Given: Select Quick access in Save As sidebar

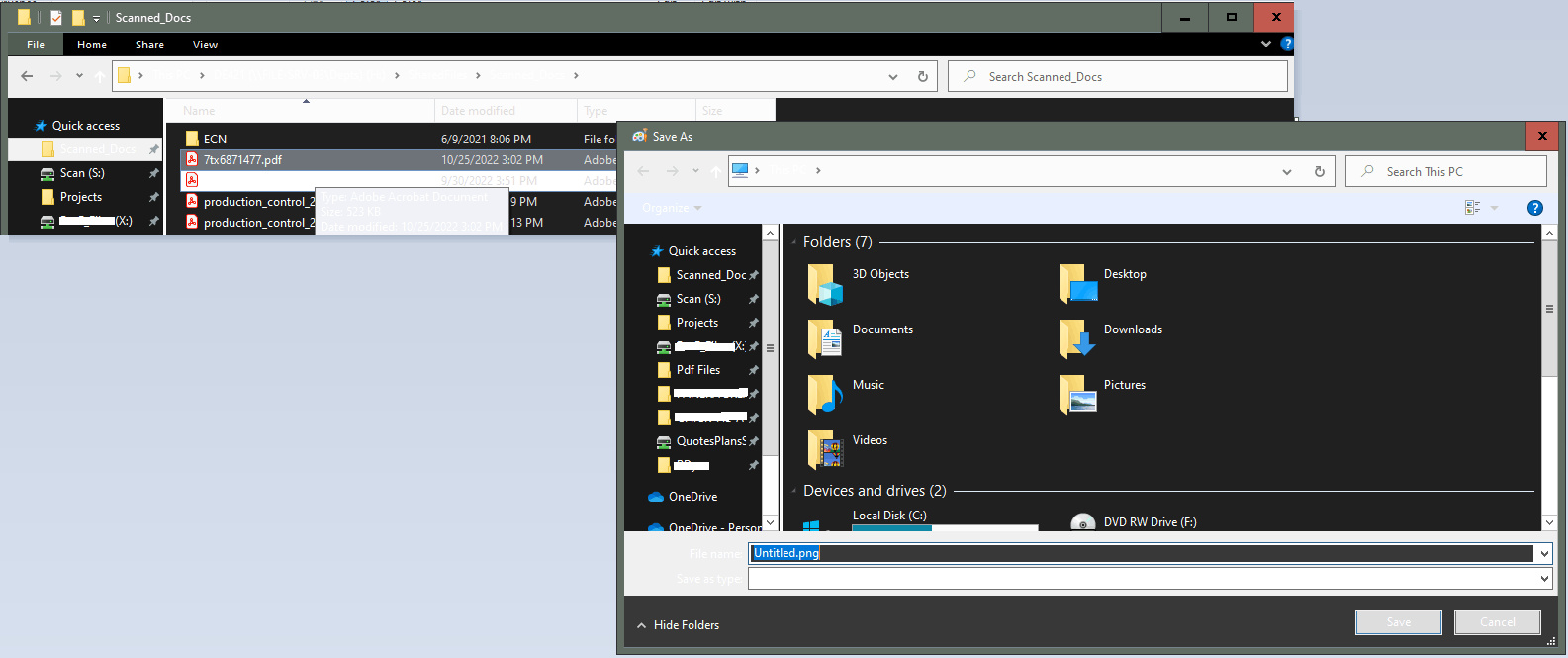Looking at the screenshot, I should 701,251.
